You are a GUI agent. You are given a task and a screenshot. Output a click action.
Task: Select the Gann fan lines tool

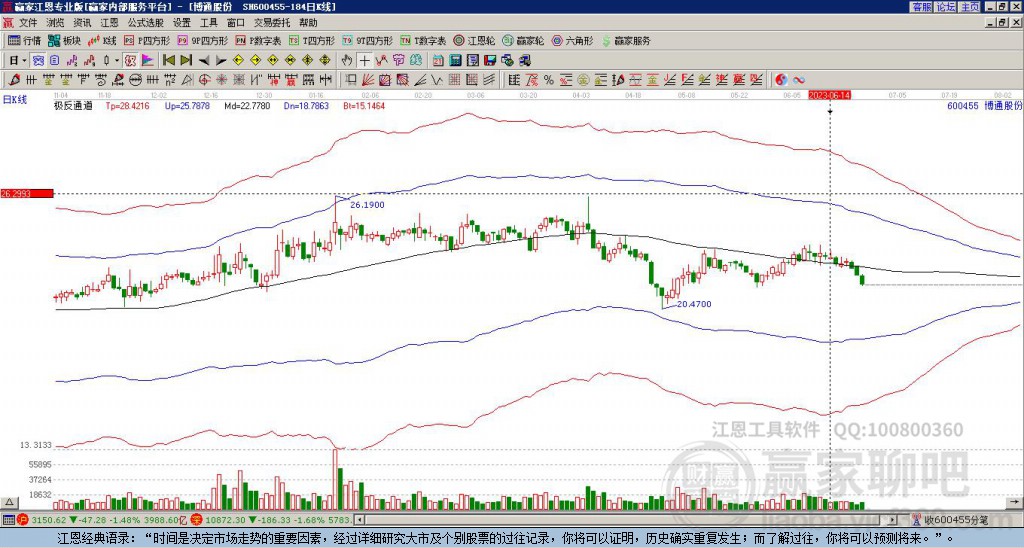367,80
